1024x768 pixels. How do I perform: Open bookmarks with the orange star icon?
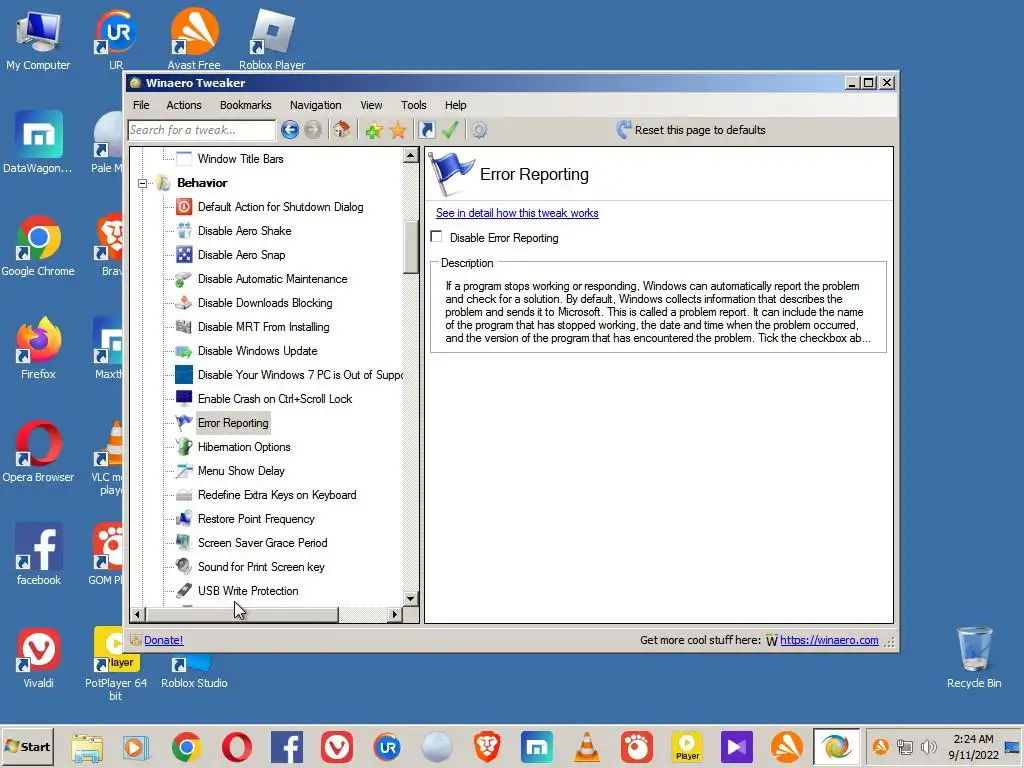coord(398,130)
